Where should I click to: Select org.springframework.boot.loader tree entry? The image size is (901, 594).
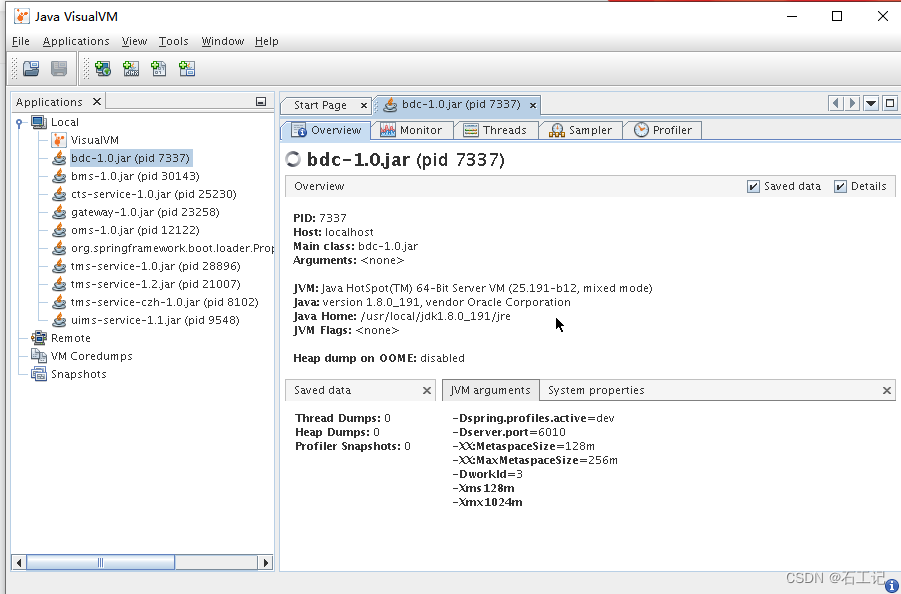coord(172,248)
